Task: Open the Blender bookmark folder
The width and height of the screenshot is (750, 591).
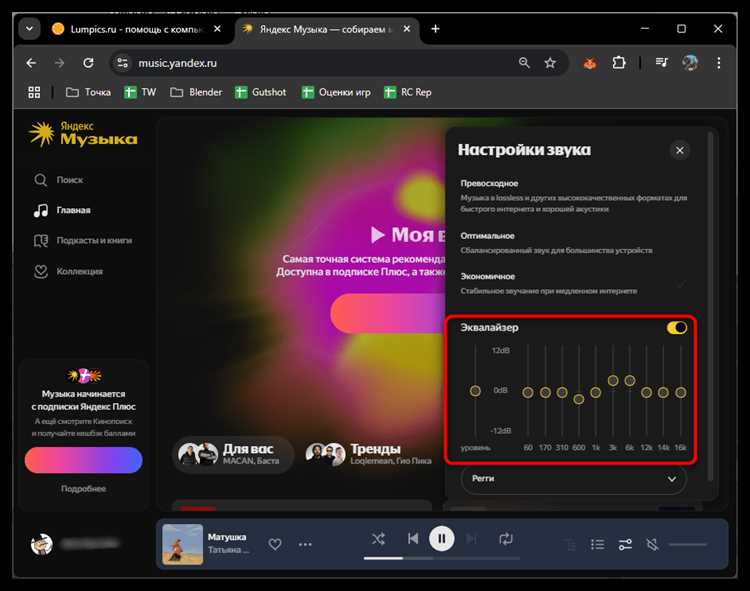Action: tap(196, 92)
